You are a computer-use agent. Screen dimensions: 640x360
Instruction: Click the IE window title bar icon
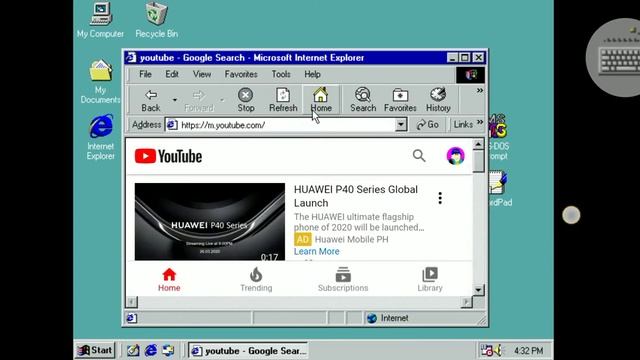tap(131, 58)
